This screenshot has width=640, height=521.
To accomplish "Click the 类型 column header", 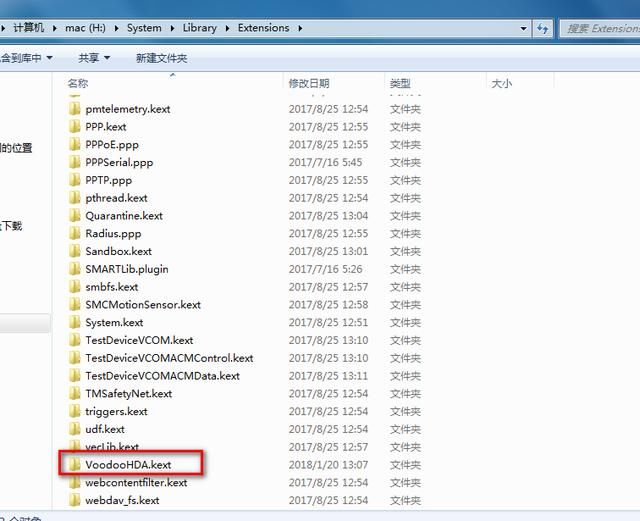I will [x=400, y=84].
